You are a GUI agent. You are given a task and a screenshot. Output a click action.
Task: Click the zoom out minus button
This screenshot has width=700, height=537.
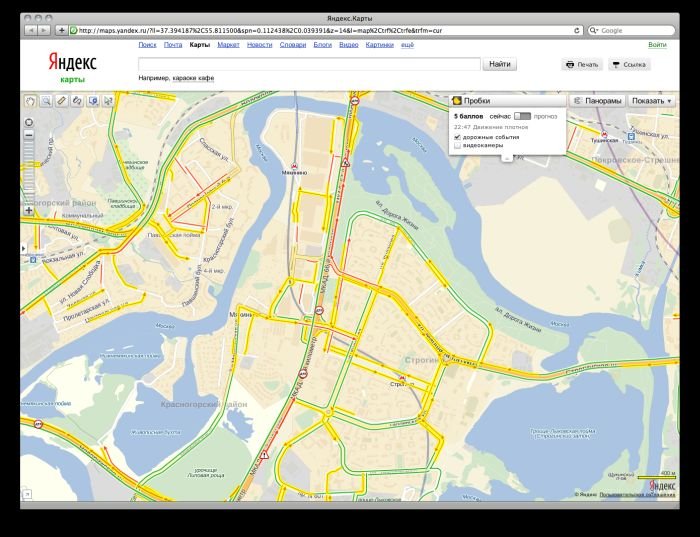pos(29,134)
